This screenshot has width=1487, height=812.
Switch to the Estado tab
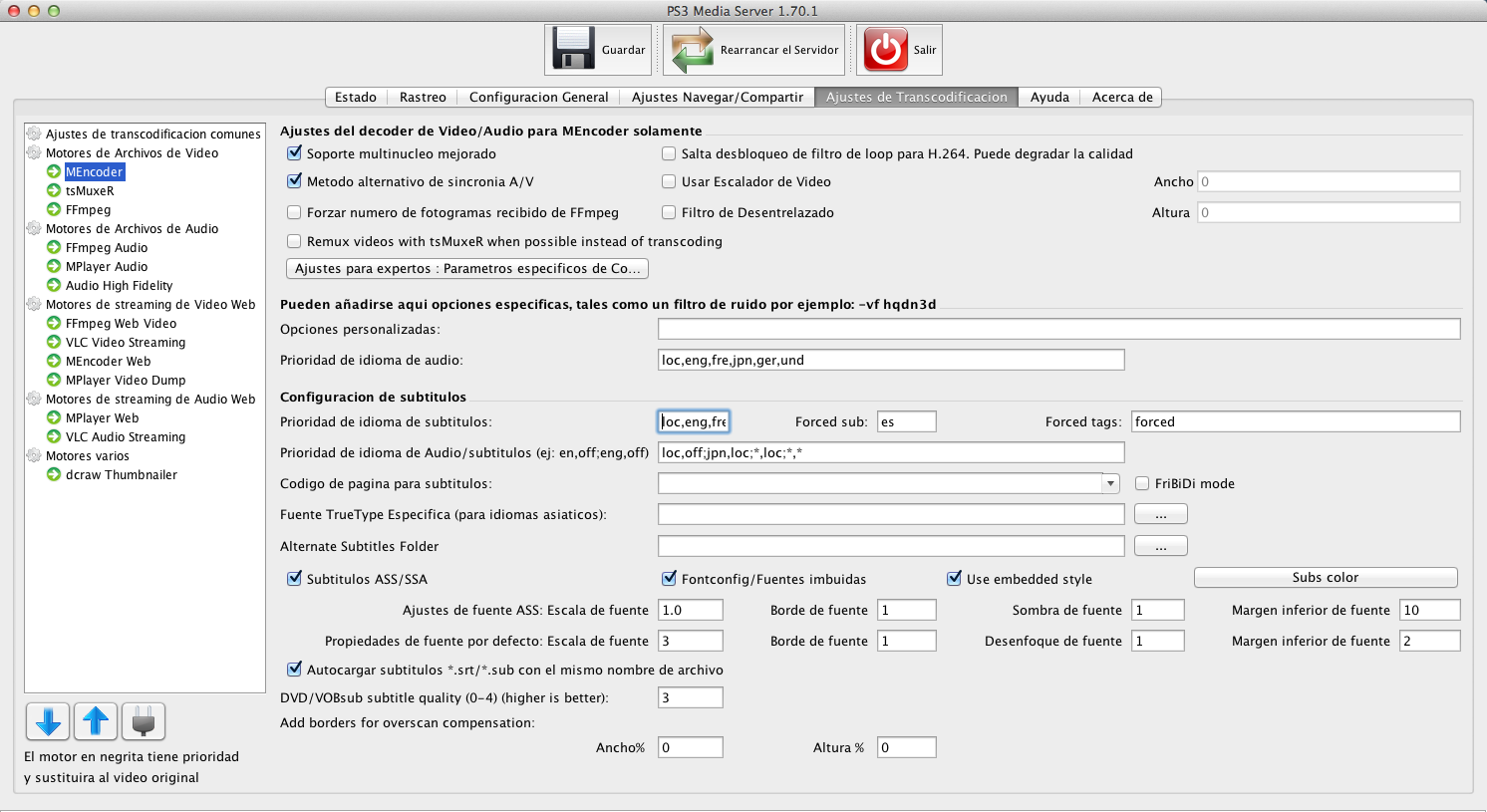[356, 97]
